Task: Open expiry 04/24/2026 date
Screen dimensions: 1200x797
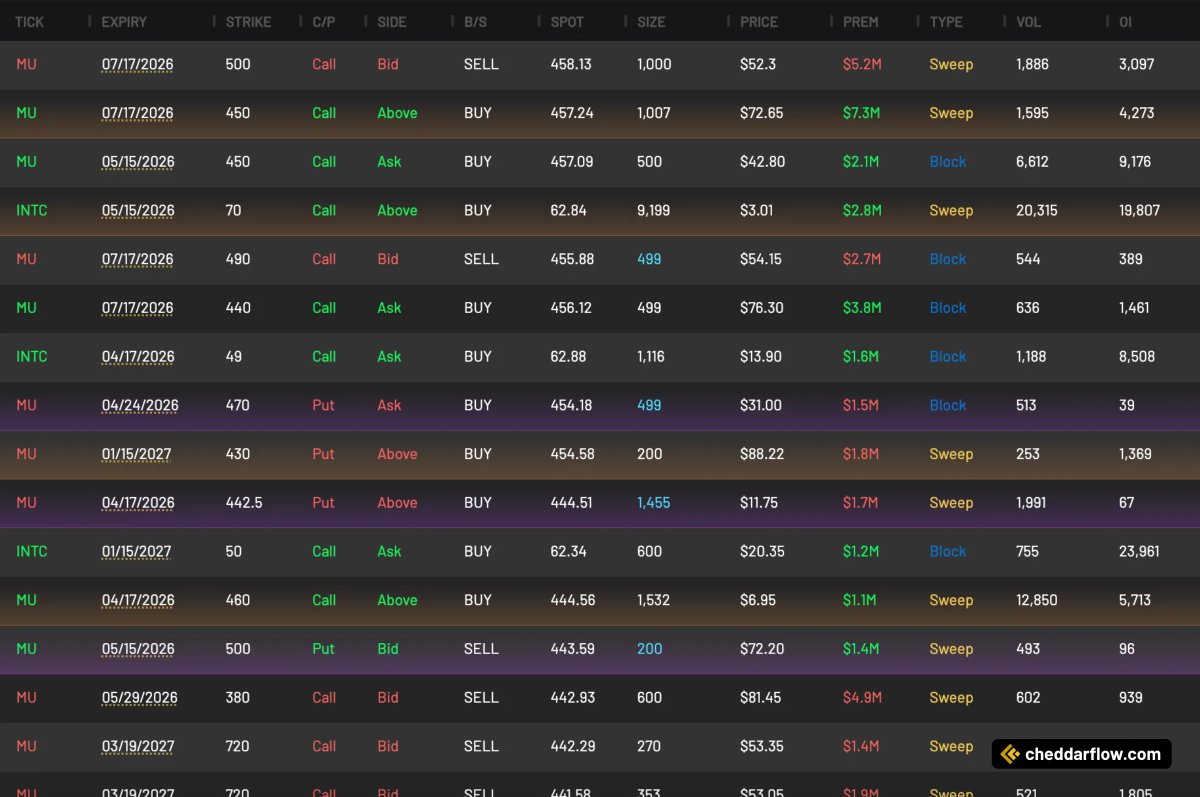Action: [x=140, y=406]
